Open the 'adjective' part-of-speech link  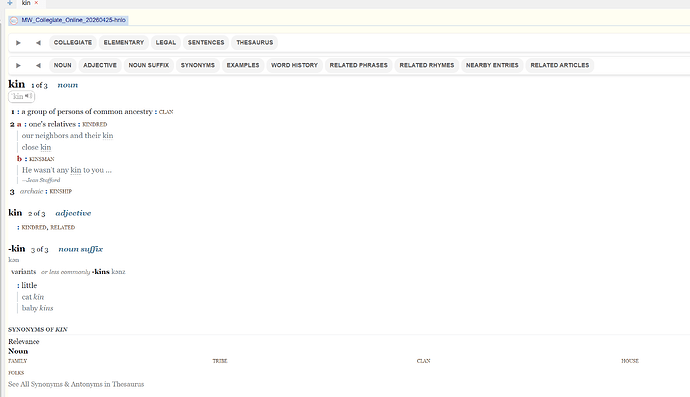(73, 213)
